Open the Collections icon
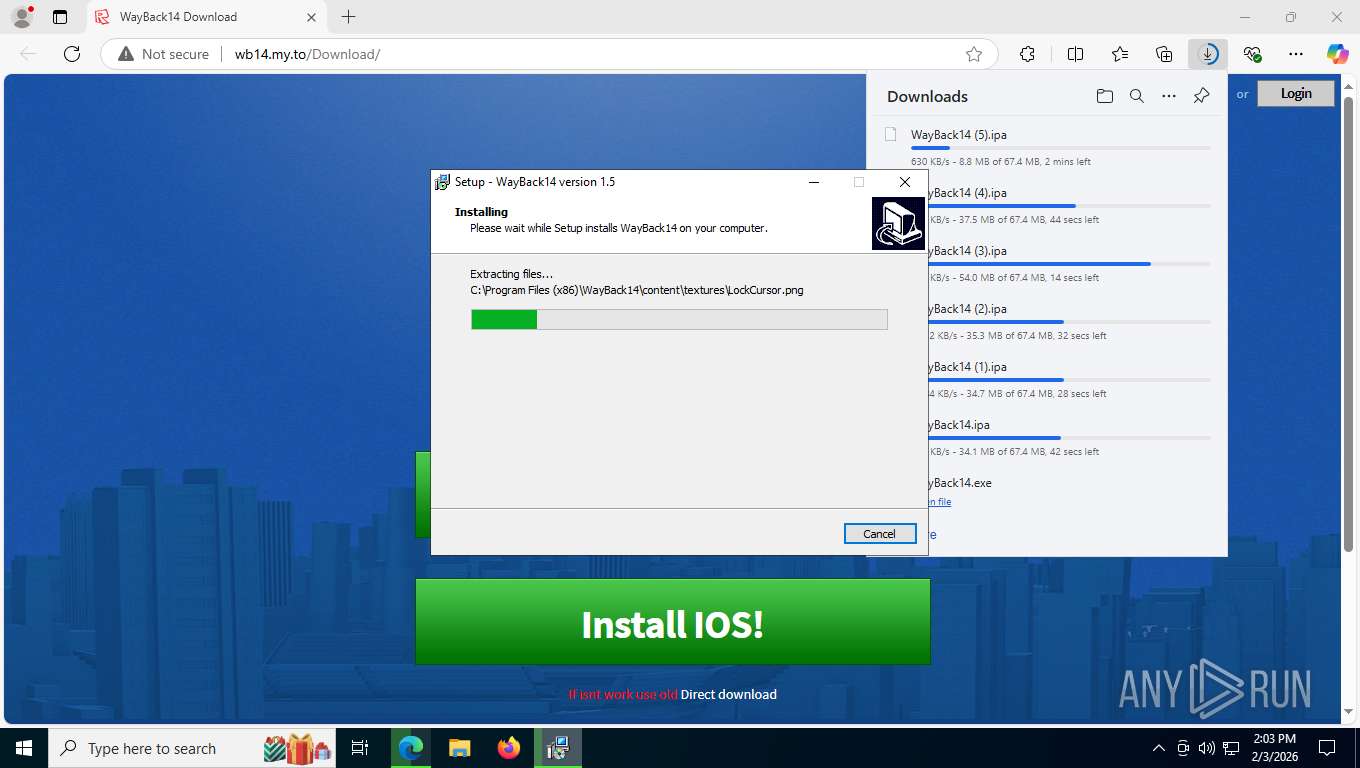 (x=1164, y=54)
